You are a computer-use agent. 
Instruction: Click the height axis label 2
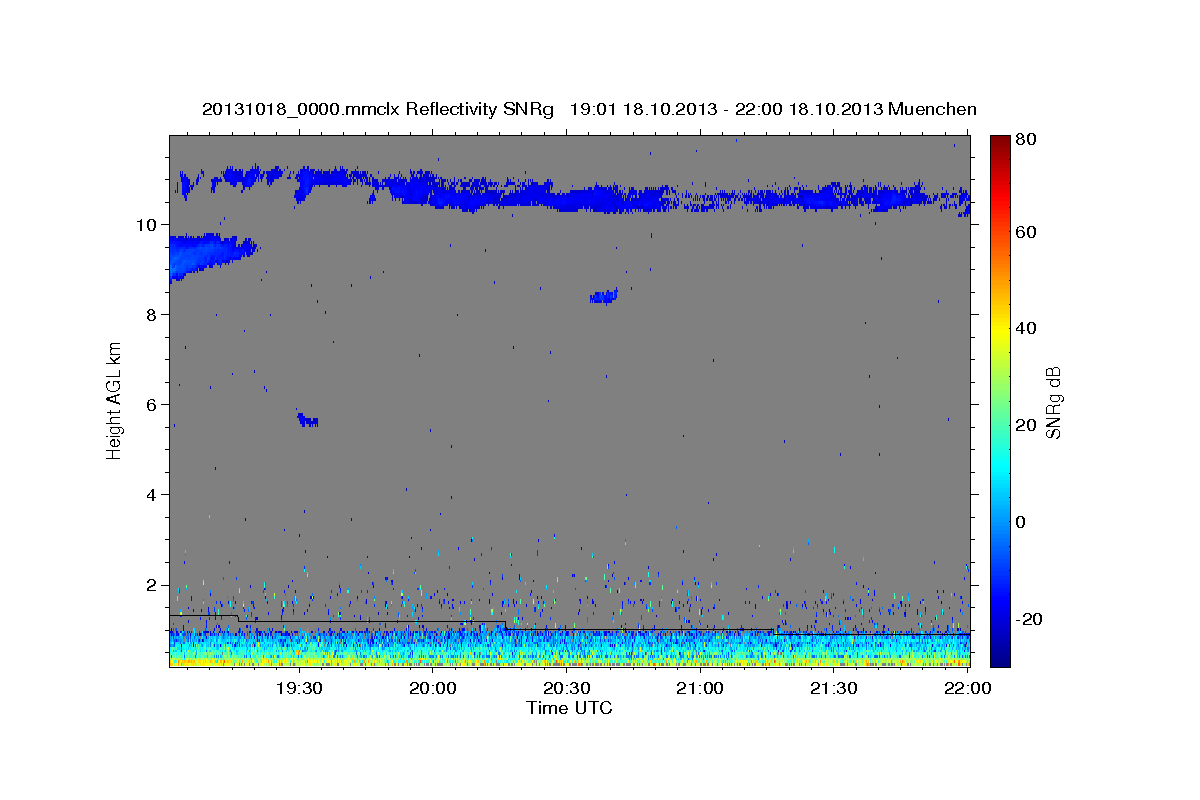[152, 585]
